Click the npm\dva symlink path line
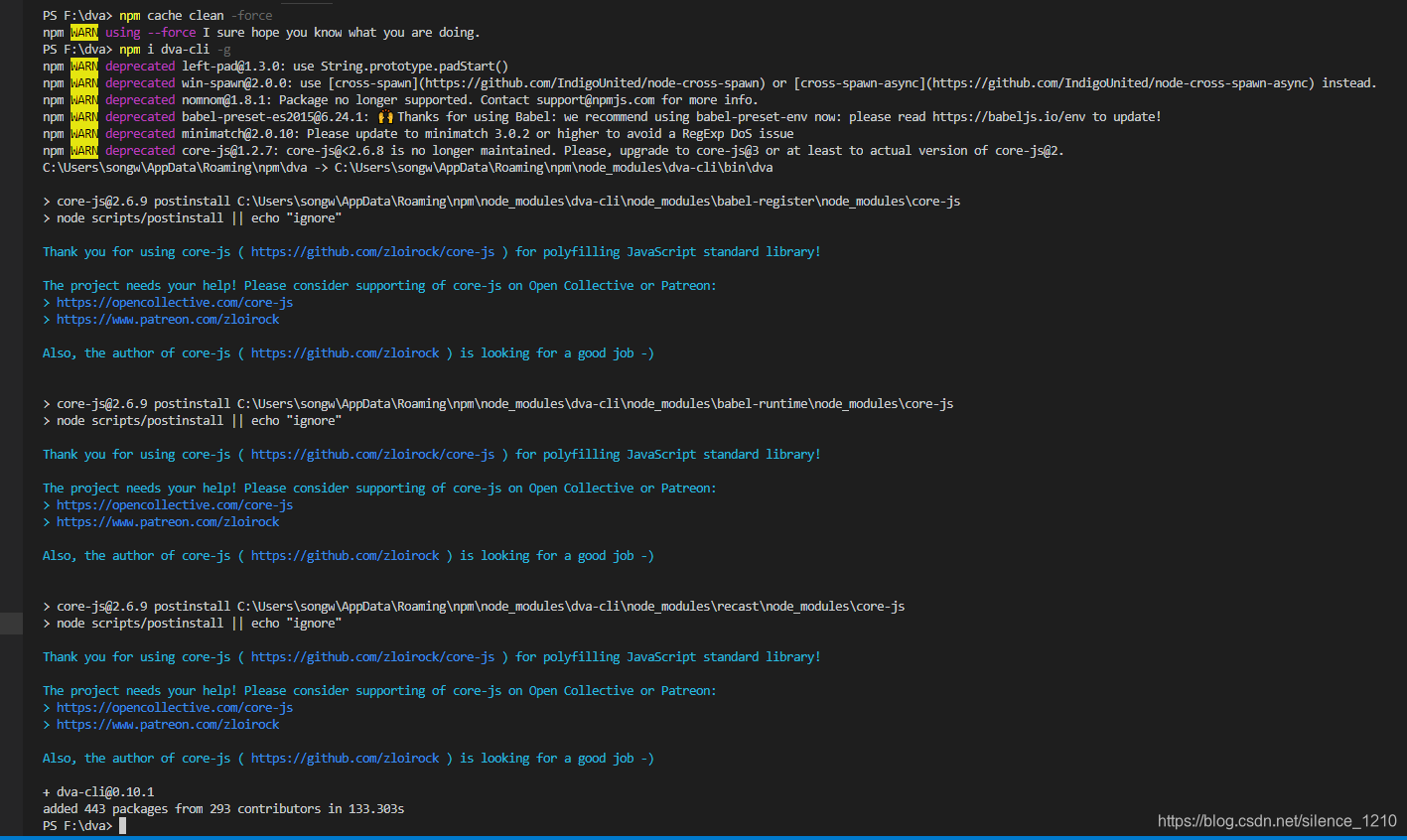The height and width of the screenshot is (840, 1407). (407, 168)
